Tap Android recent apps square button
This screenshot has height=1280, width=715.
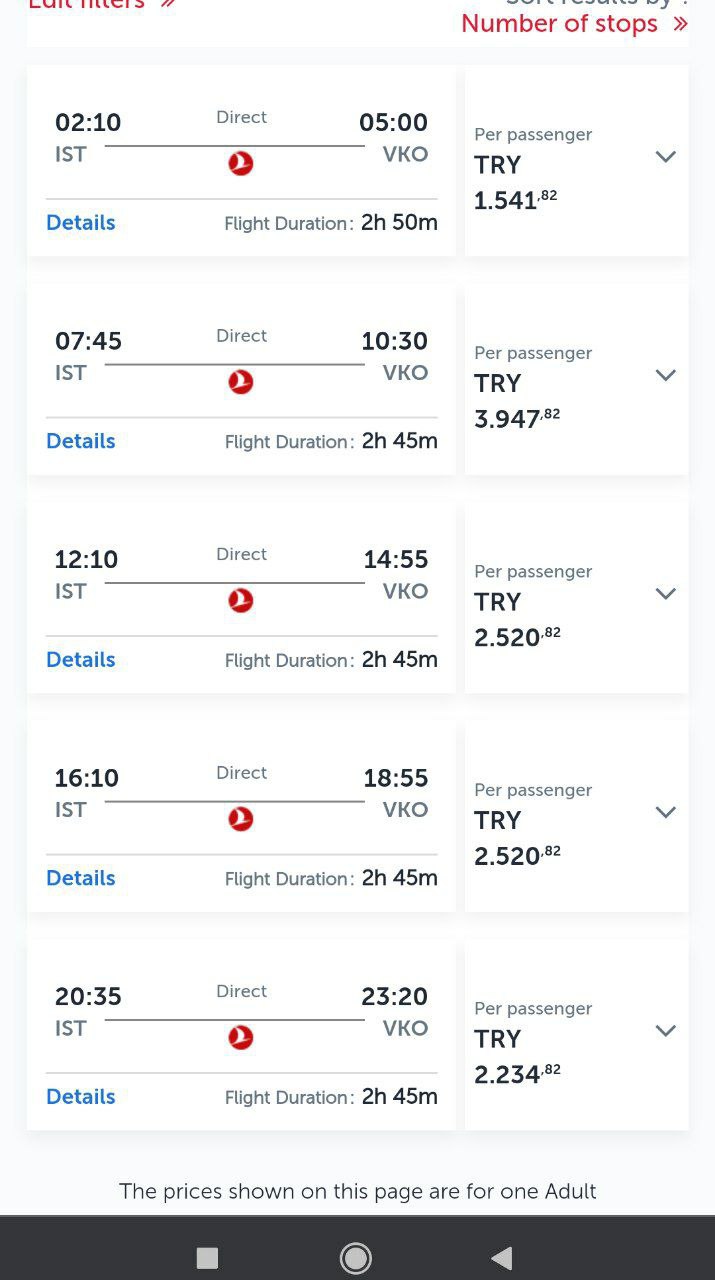pos(207,1257)
